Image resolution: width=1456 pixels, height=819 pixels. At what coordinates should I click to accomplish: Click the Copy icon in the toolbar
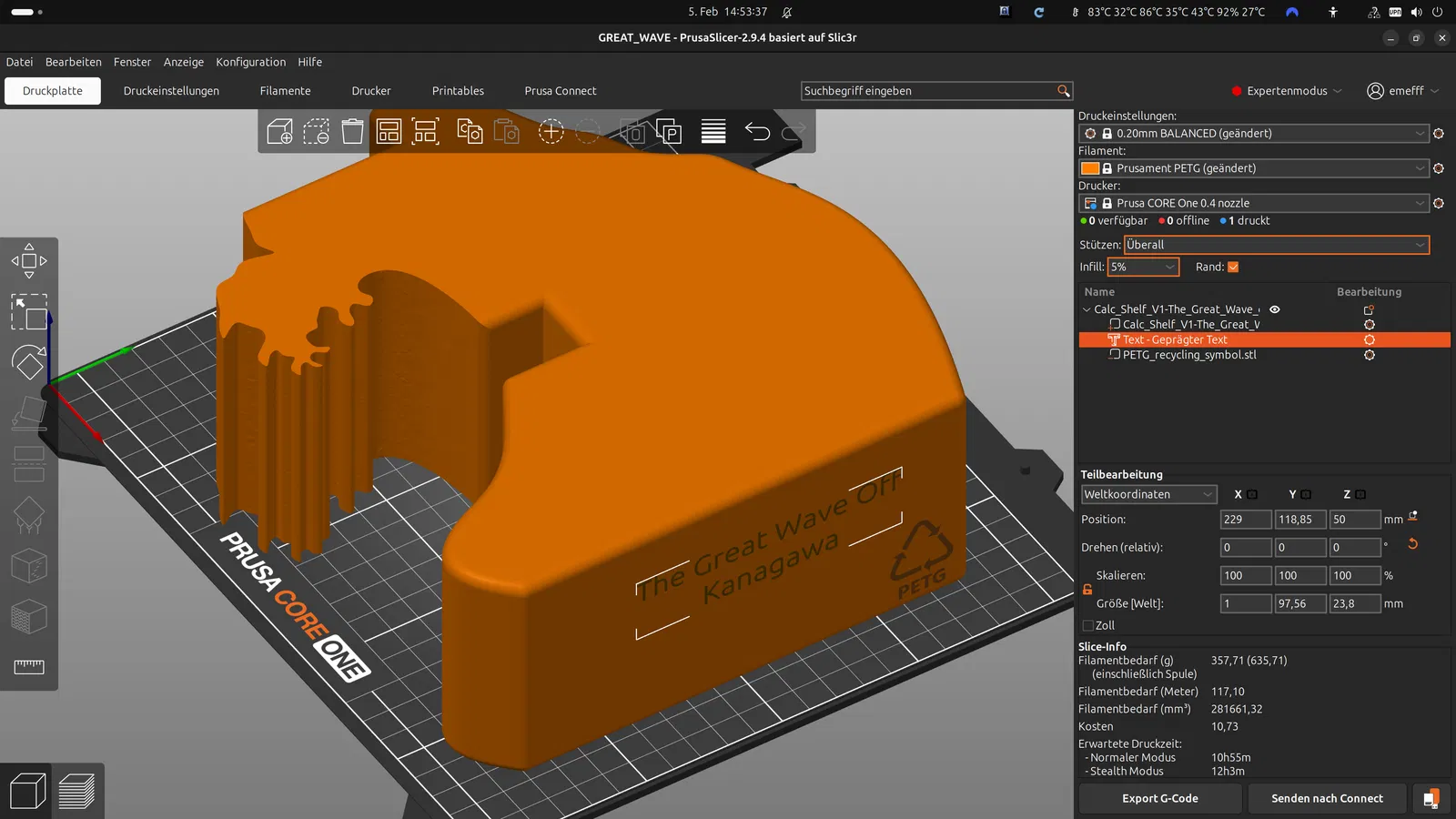tap(470, 132)
